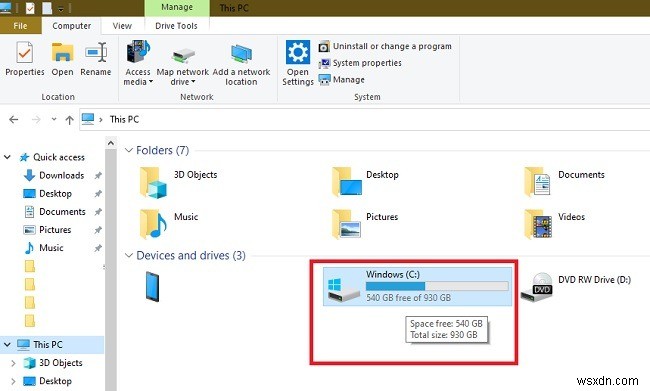The image size is (650, 391).
Task: Open System properties from ribbon
Action: 360,63
